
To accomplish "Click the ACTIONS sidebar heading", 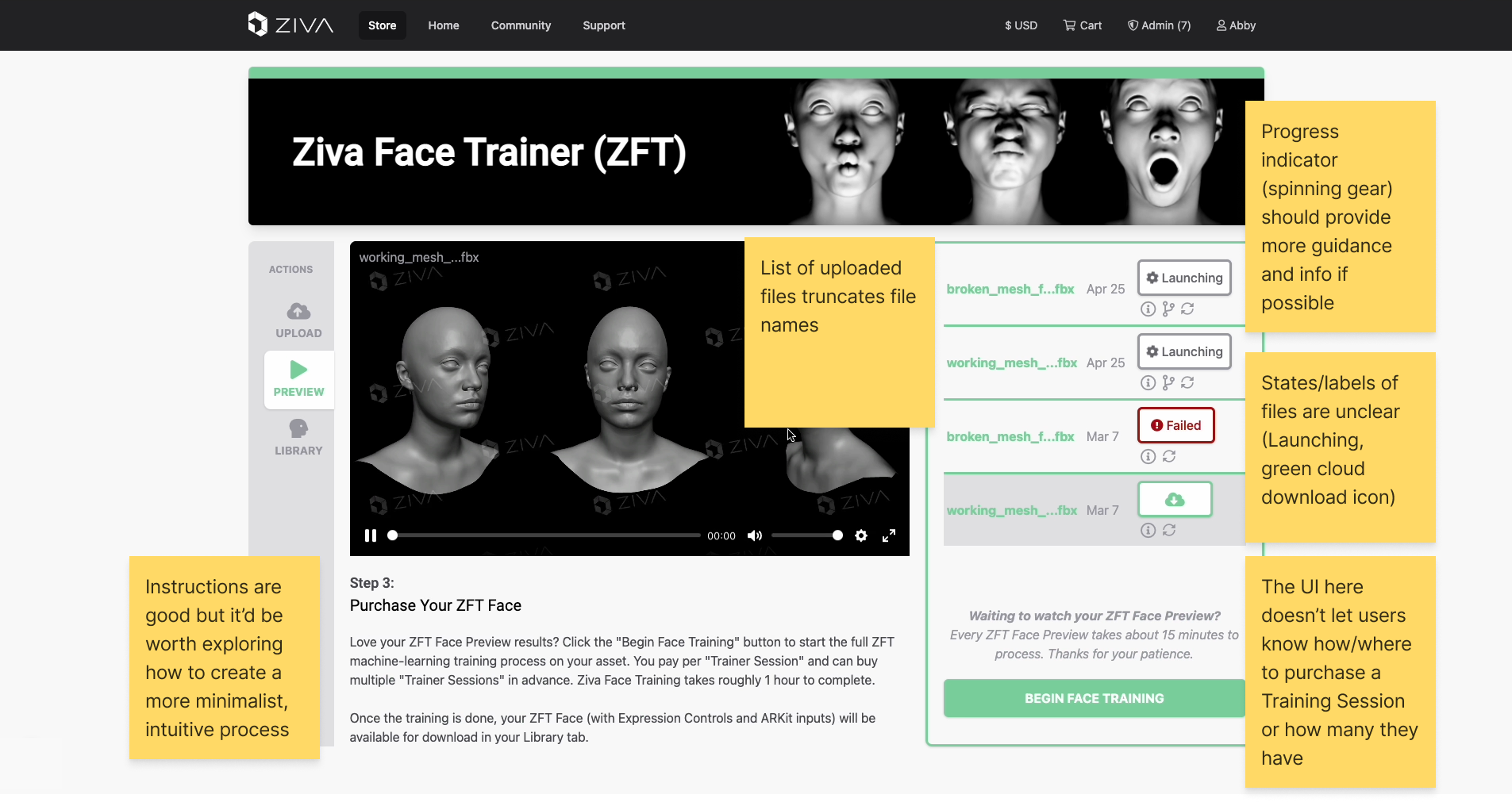I will 290,270.
